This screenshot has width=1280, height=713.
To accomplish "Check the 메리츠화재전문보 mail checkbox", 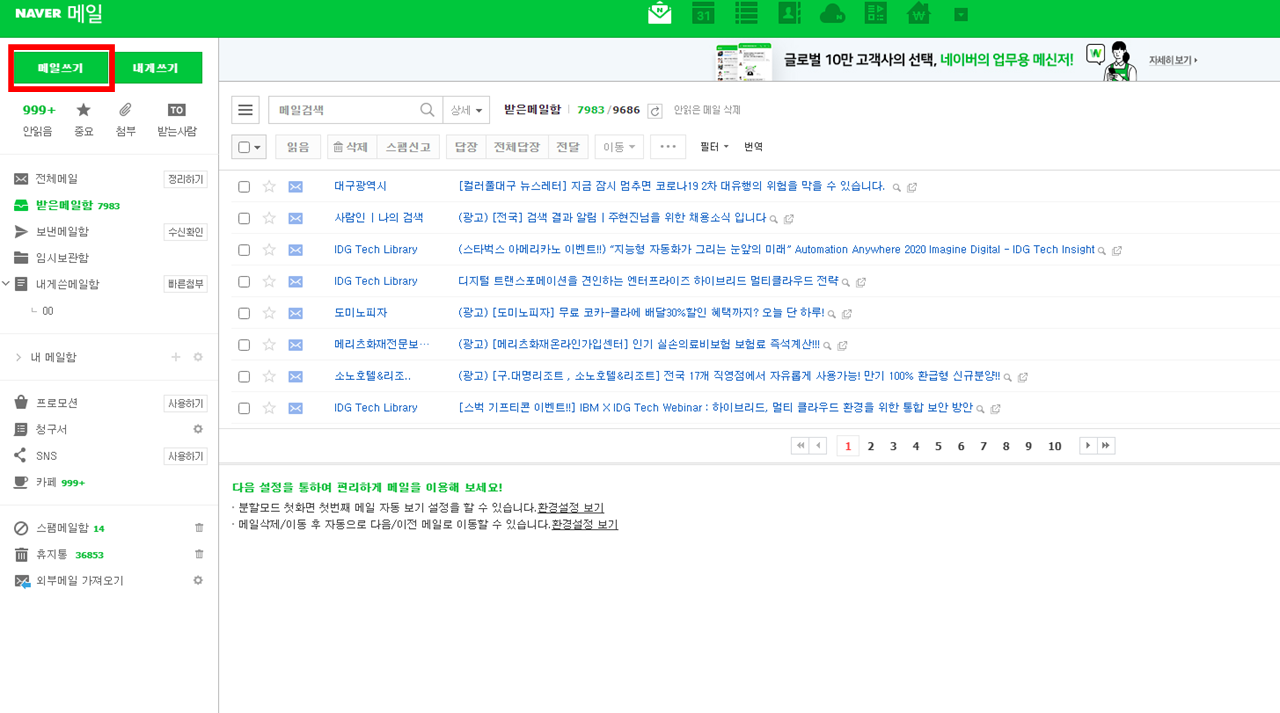I will click(x=244, y=345).
